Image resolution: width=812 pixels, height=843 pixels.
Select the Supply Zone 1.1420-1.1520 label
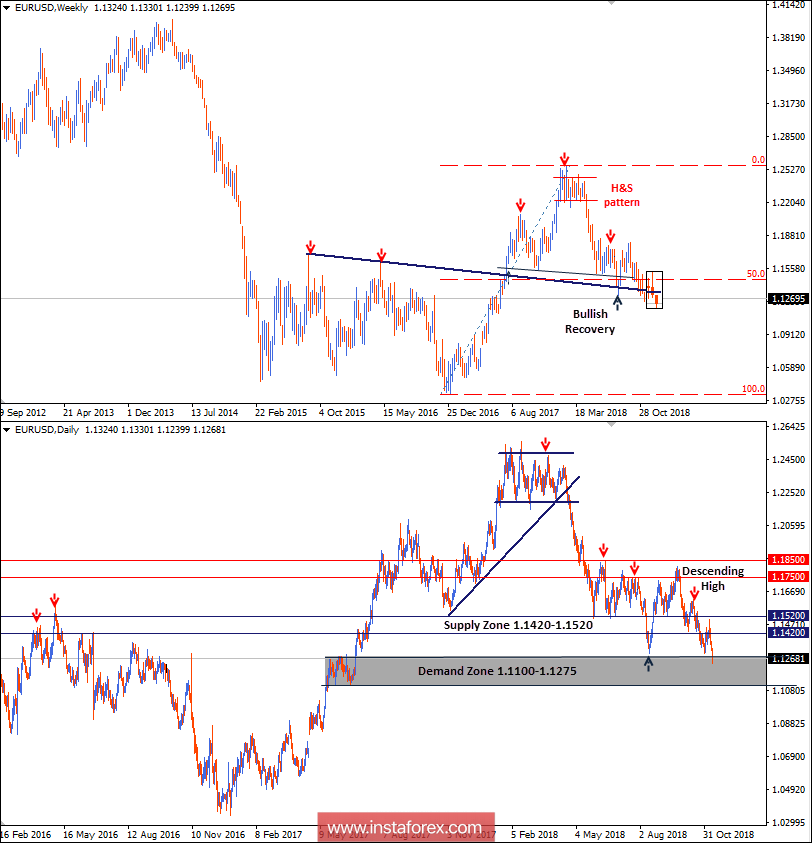[518, 625]
